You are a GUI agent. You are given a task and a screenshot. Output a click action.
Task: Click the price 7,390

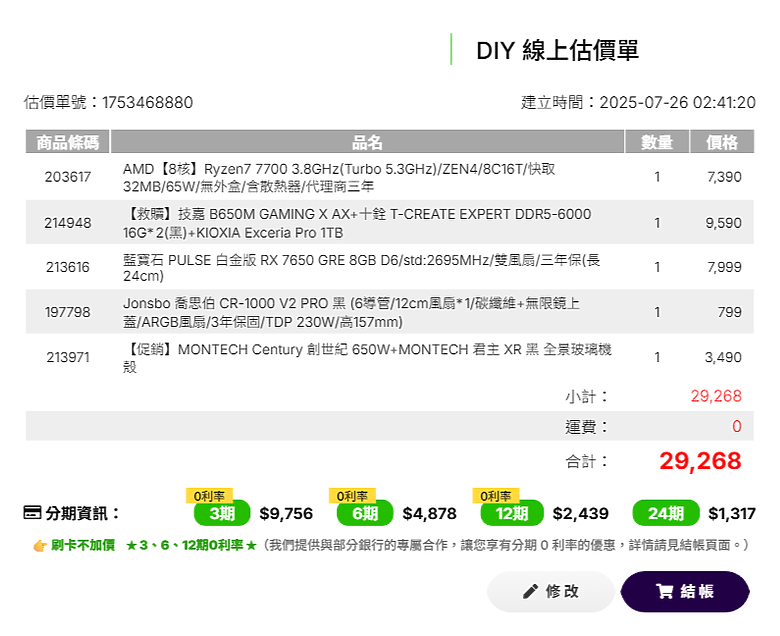724,177
